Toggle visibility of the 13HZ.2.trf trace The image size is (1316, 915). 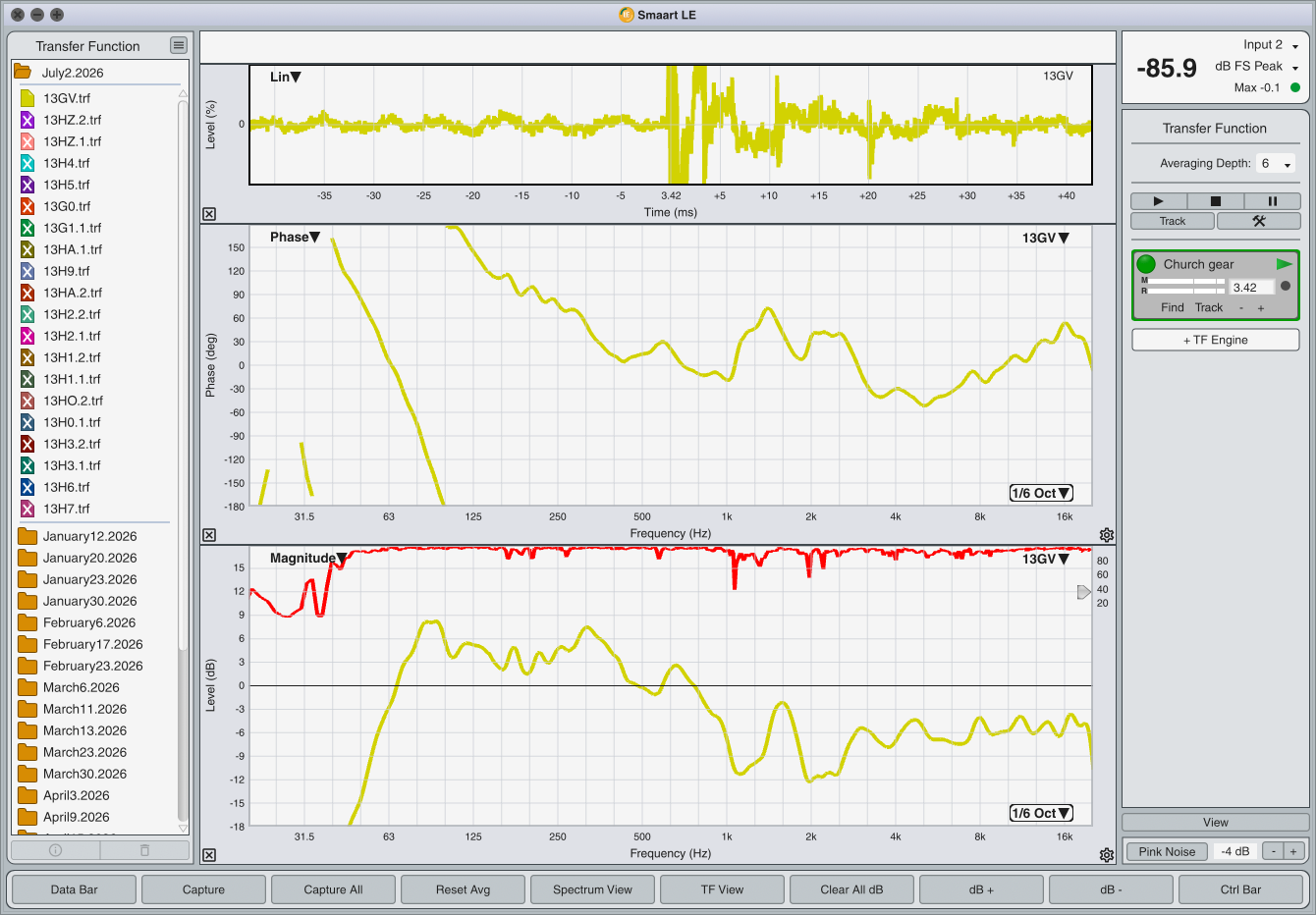pyautogui.click(x=27, y=120)
